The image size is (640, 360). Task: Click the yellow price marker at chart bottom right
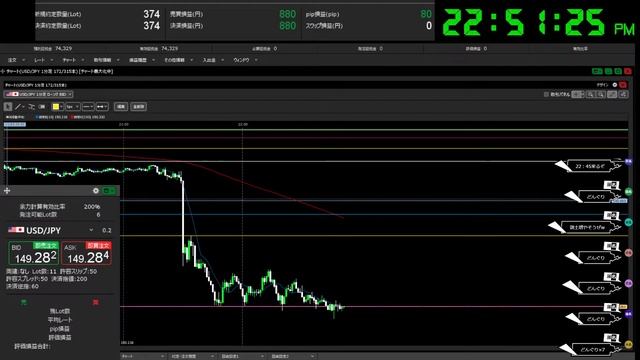click(629, 345)
